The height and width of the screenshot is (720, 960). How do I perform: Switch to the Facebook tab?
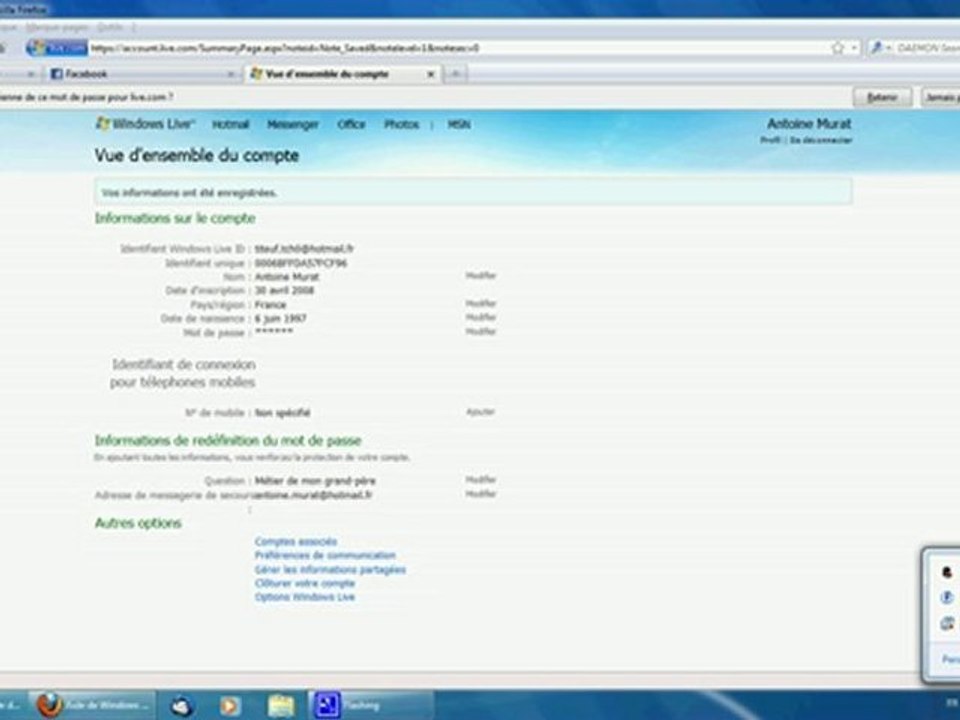(x=142, y=74)
